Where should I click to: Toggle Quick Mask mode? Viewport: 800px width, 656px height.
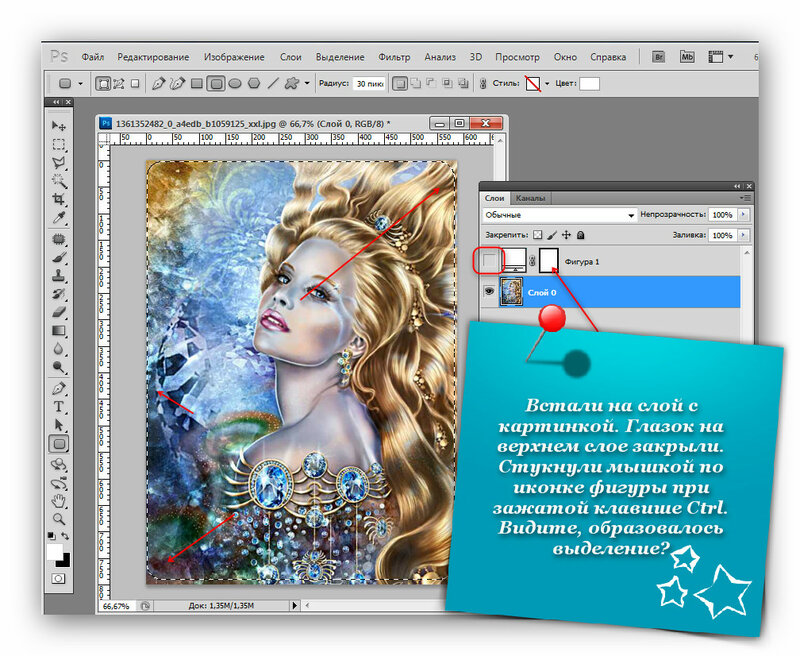58,578
